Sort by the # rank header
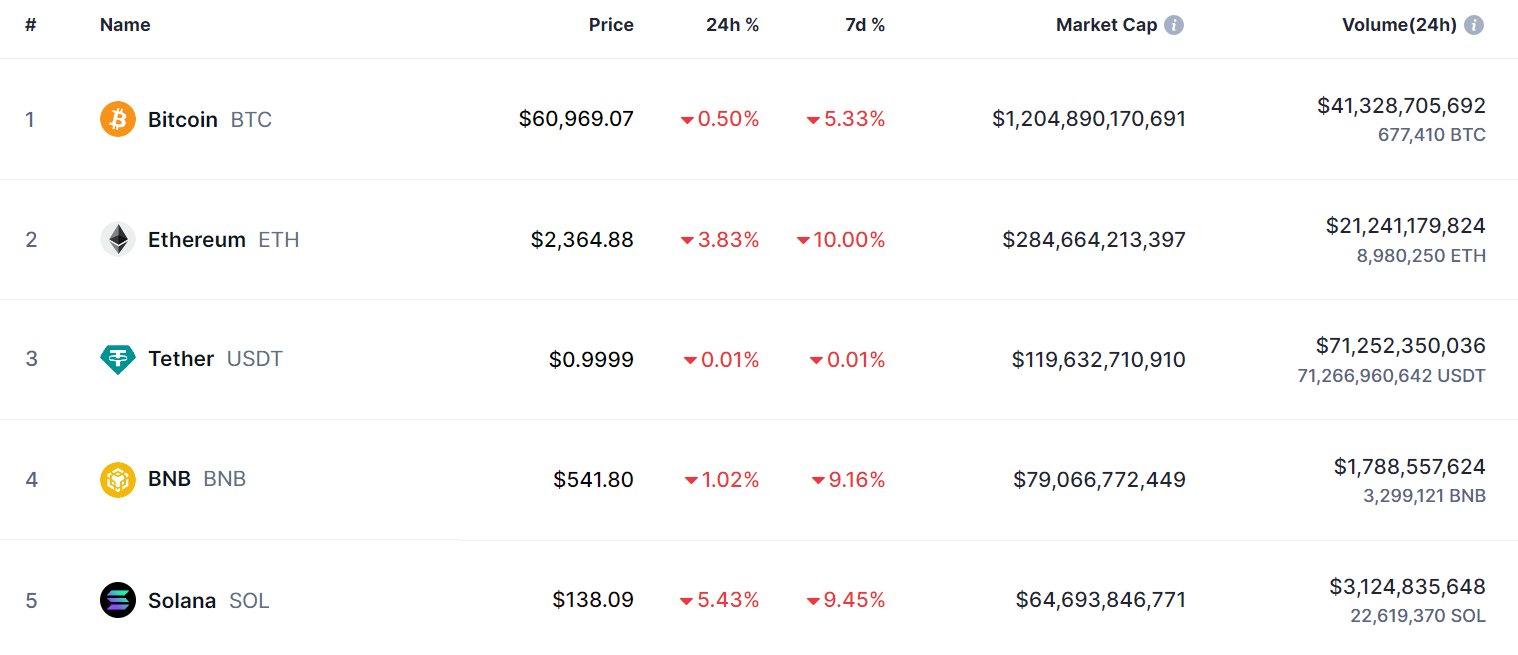Screen dimensions: 1518x655 pyautogui.click(x=31, y=25)
